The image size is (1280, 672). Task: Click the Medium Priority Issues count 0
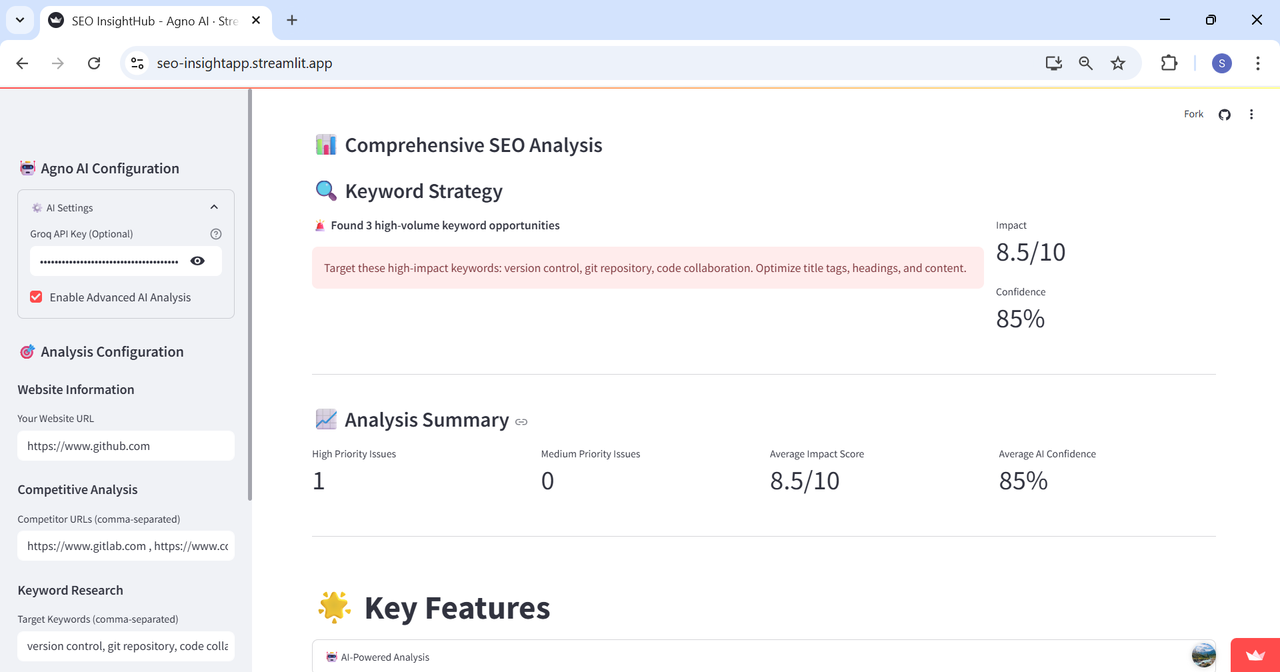tap(547, 481)
